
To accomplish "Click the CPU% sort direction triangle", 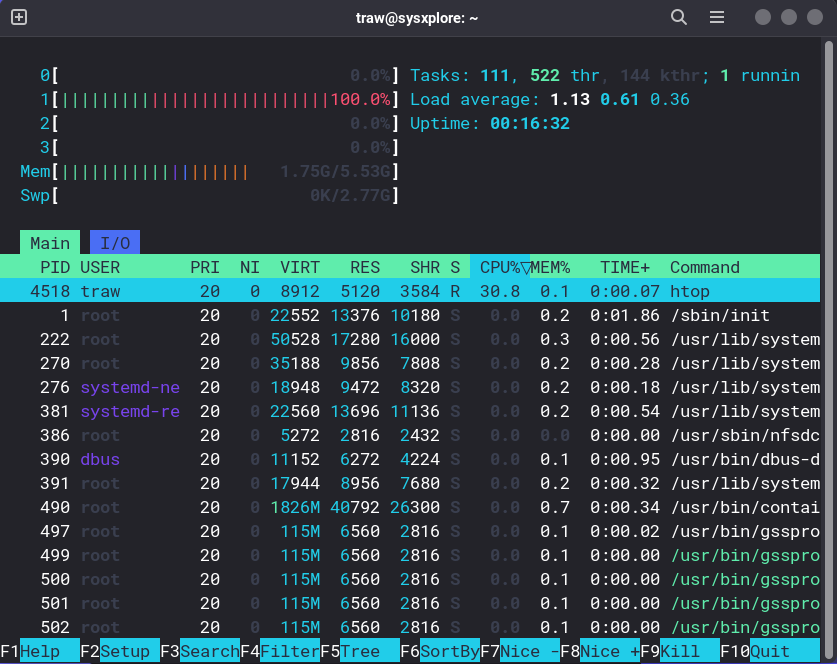I will click(525, 267).
